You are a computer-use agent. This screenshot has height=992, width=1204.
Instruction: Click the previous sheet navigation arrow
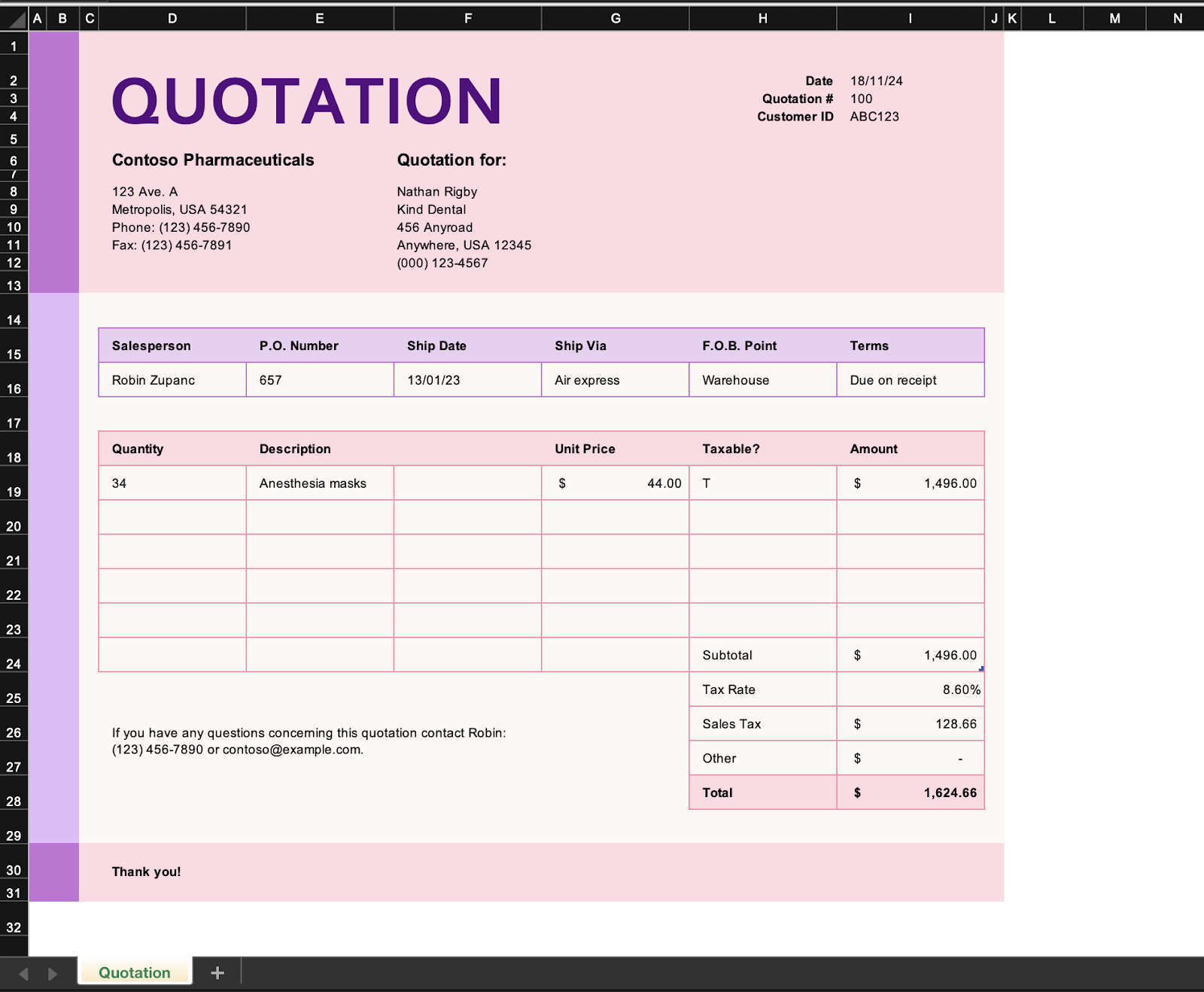coord(23,974)
